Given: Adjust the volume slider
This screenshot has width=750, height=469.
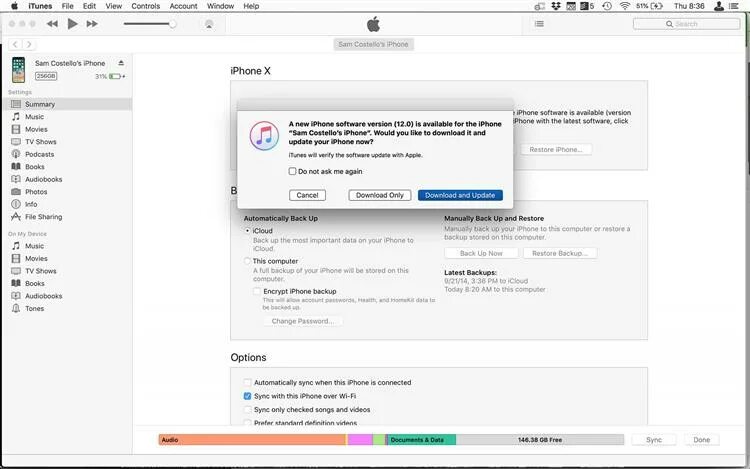Looking at the screenshot, I should [150, 24].
